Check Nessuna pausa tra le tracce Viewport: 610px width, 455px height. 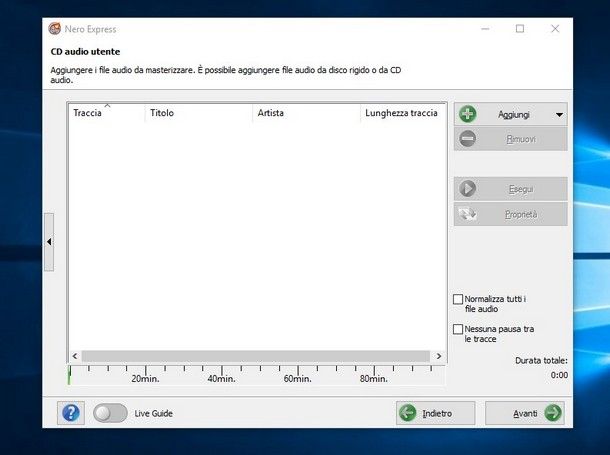[458, 329]
